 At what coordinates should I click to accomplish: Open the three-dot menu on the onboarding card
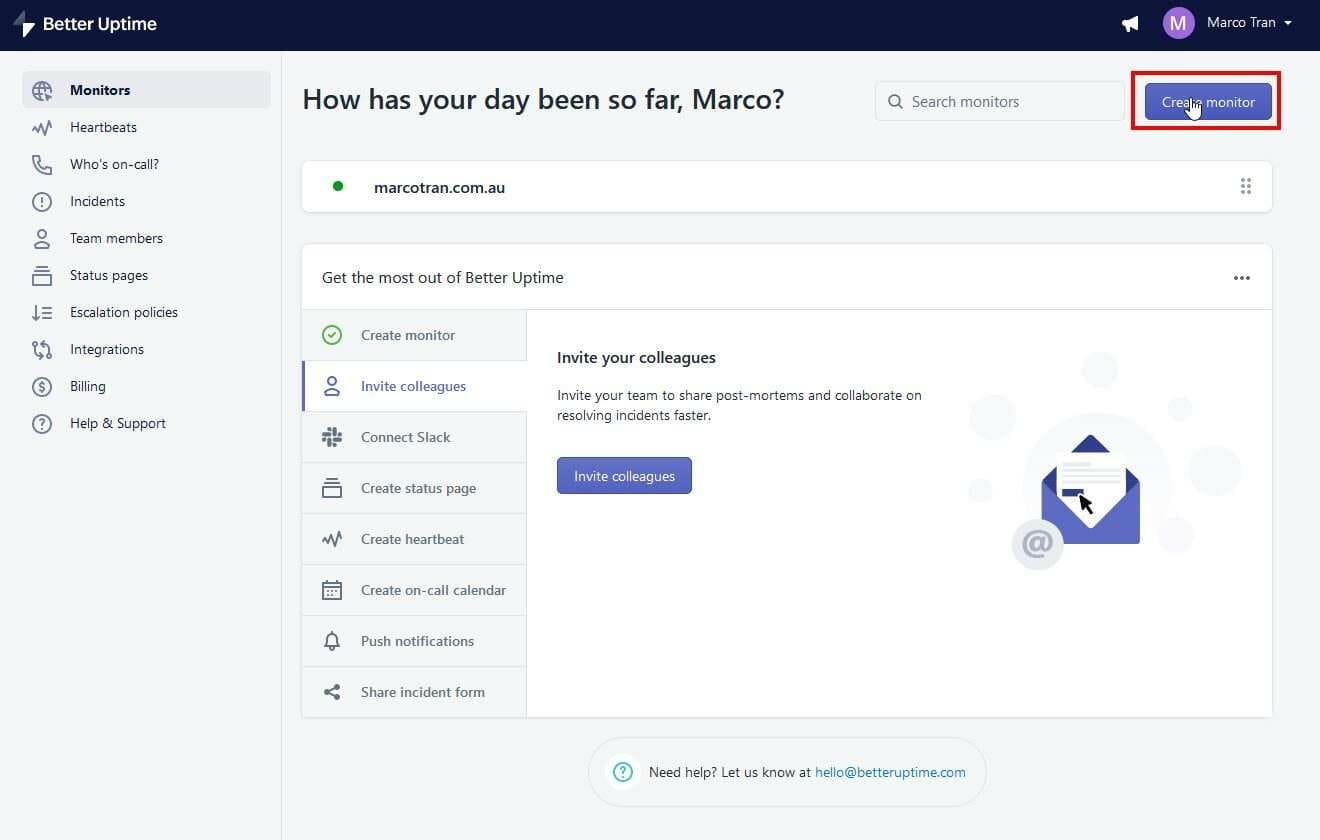[x=1242, y=277]
